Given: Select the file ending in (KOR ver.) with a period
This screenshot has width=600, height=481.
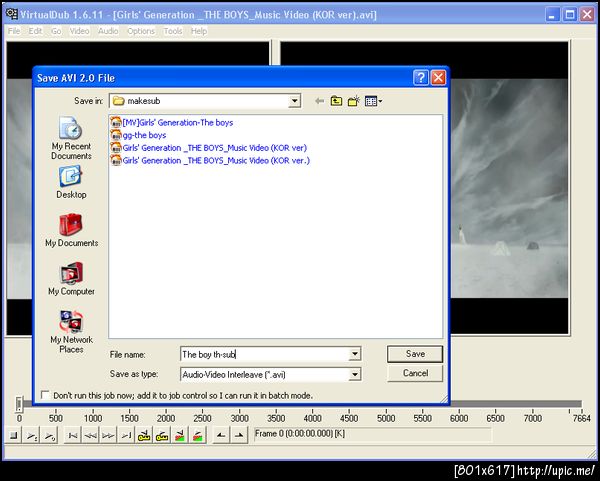Looking at the screenshot, I should [x=210, y=160].
